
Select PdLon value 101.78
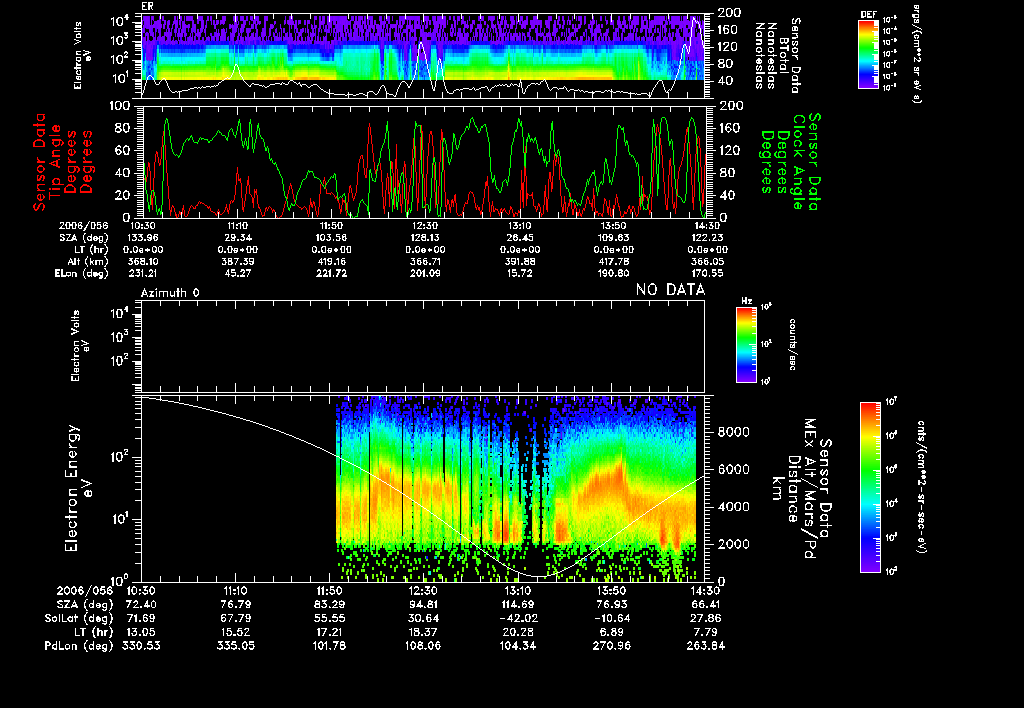click(330, 645)
